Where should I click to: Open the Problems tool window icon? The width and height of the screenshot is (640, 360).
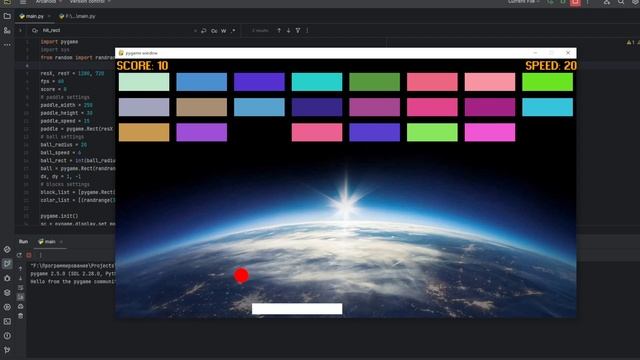pos(7,336)
